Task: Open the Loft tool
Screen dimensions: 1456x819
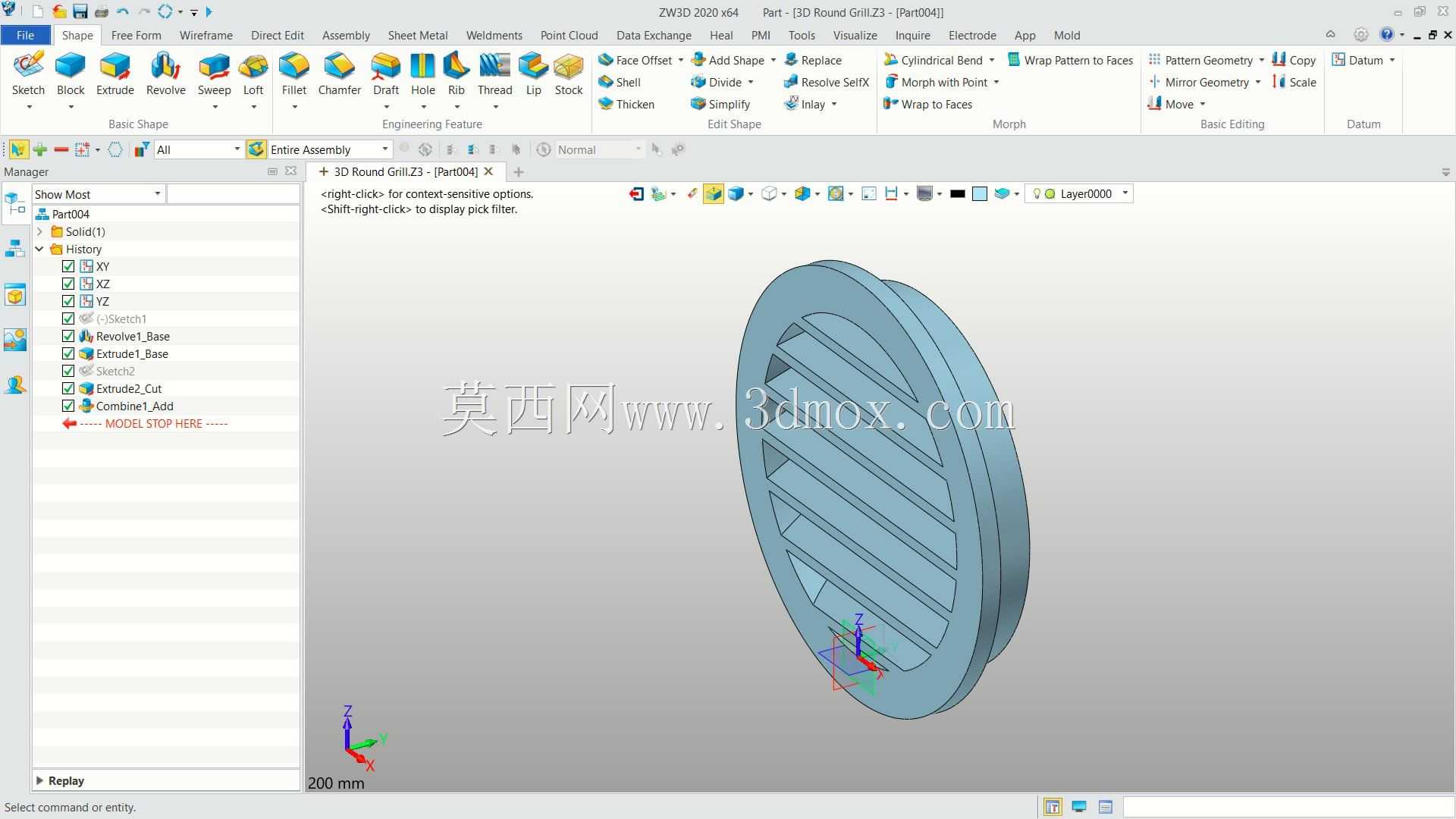Action: coord(253,74)
